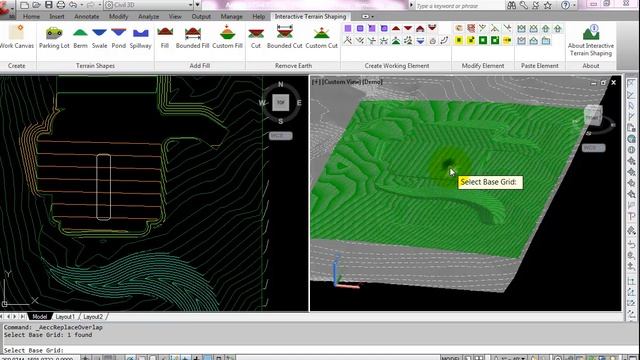
Task: Open the redo history dropdown arrow
Action: click(x=99, y=5)
